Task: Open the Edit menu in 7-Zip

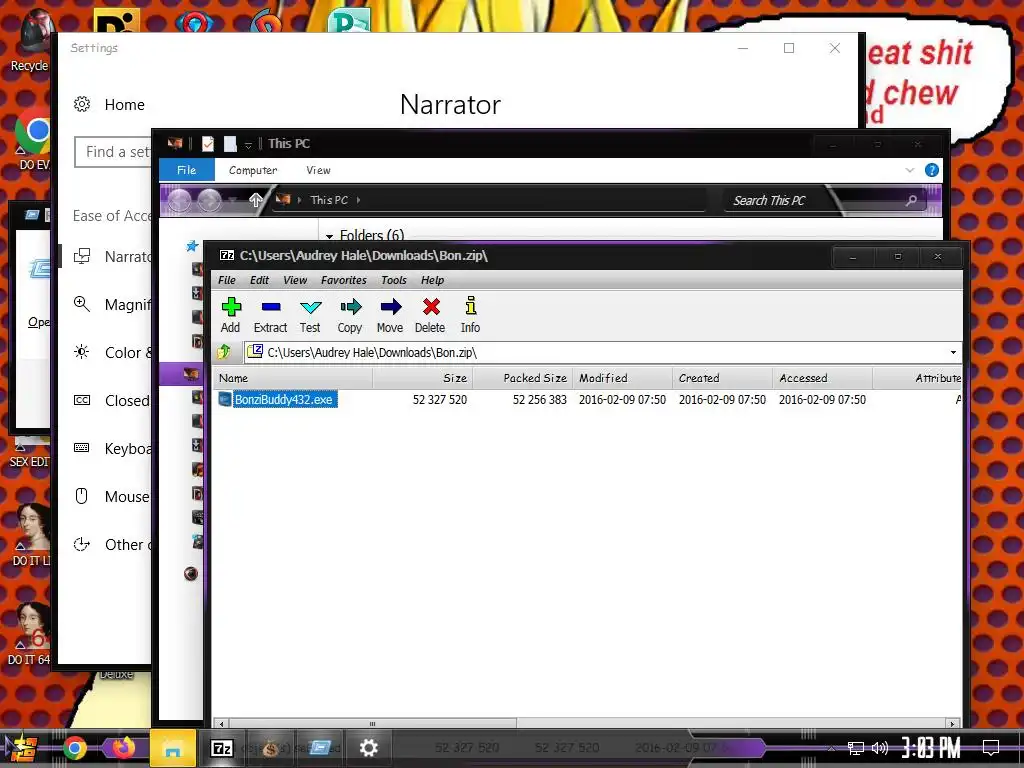Action: coord(259,280)
